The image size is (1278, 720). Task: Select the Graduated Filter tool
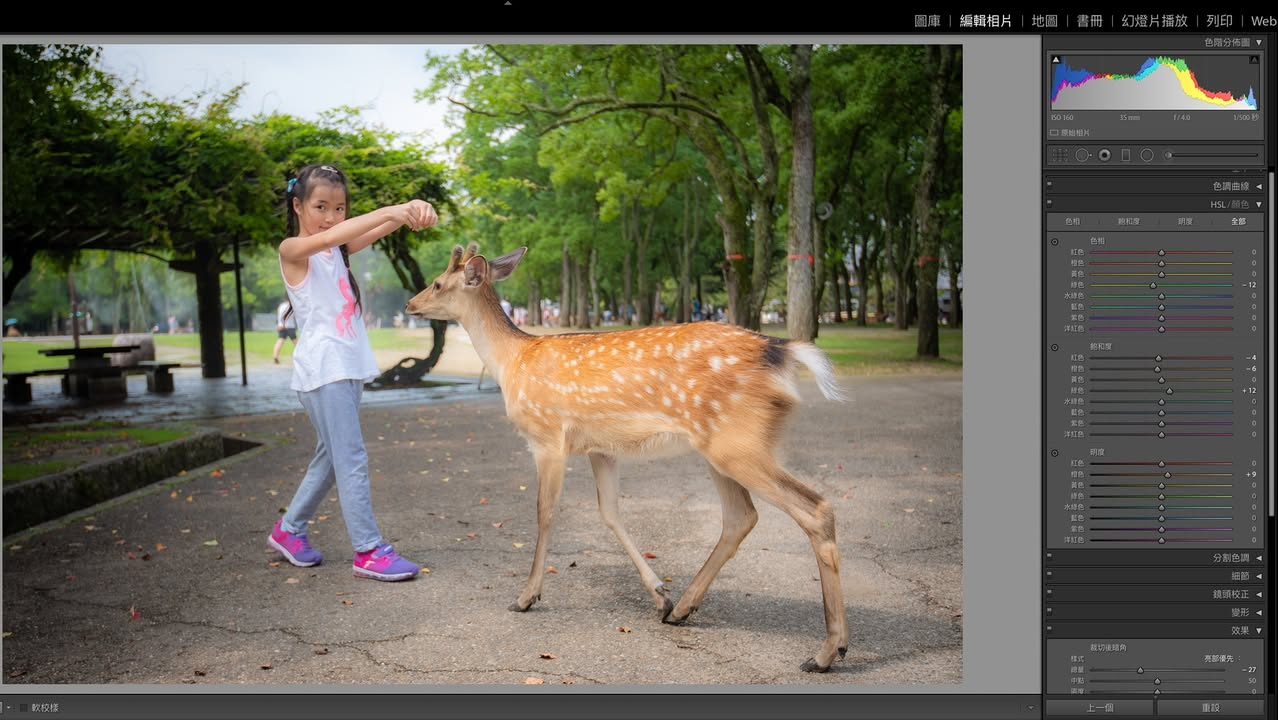(1125, 155)
